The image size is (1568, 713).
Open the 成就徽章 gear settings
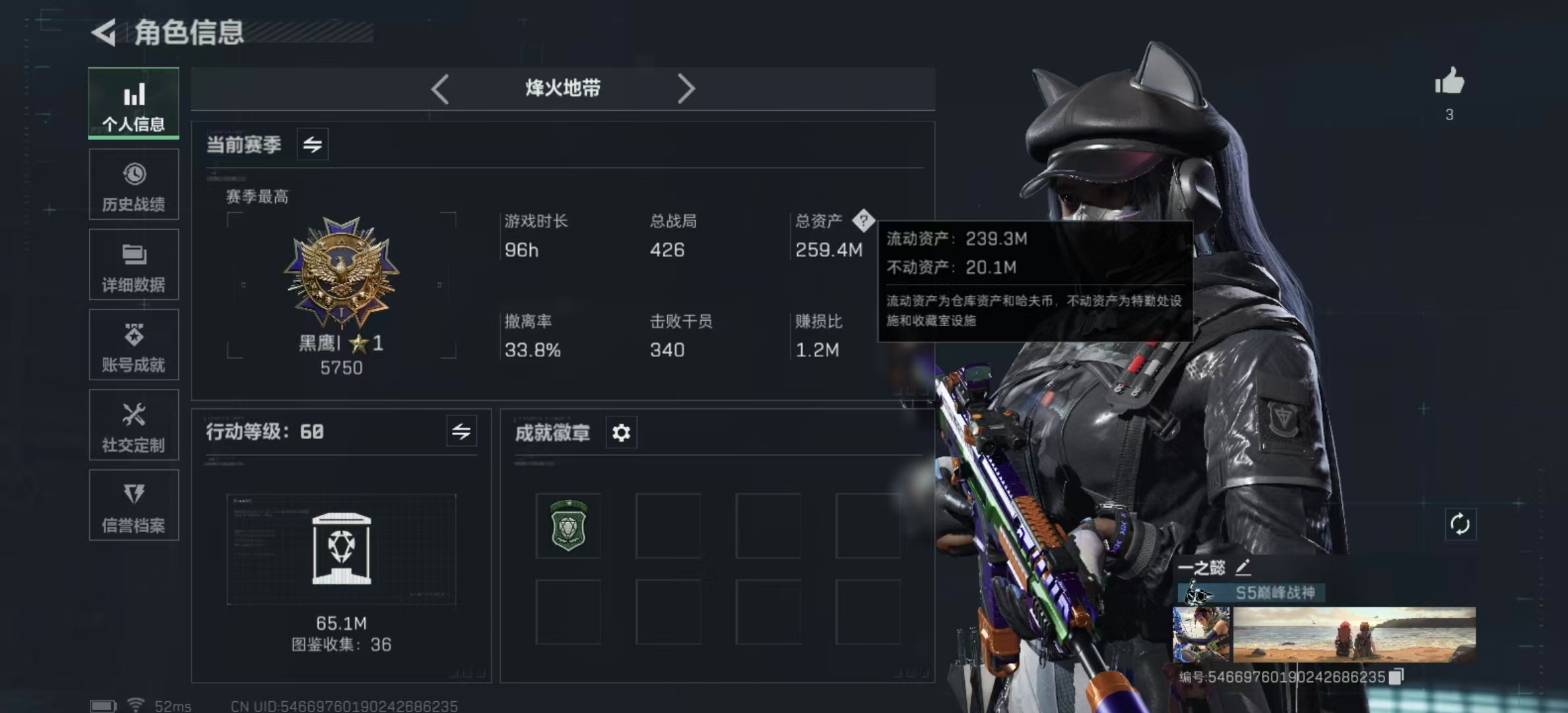tap(621, 432)
